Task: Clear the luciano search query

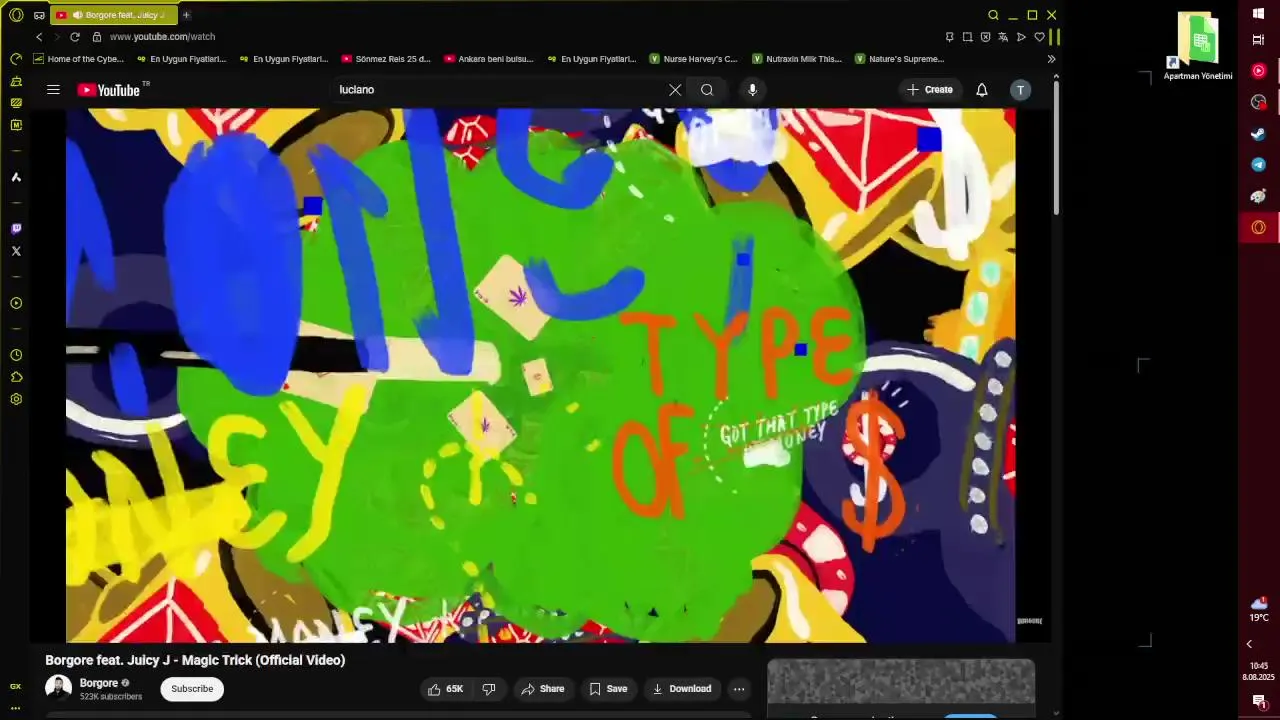Action: [675, 90]
